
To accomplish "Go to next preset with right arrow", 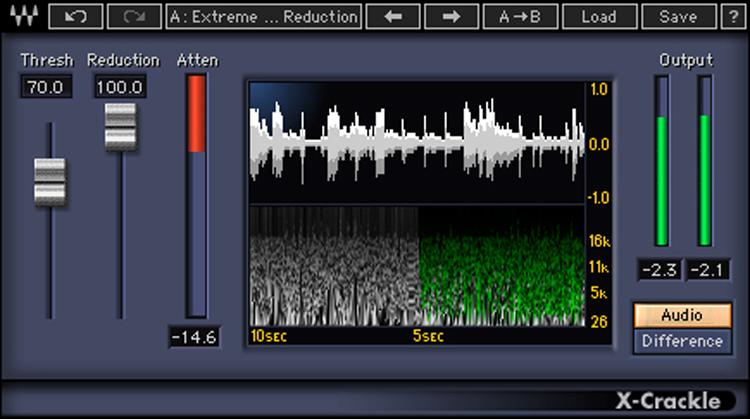I will [449, 17].
